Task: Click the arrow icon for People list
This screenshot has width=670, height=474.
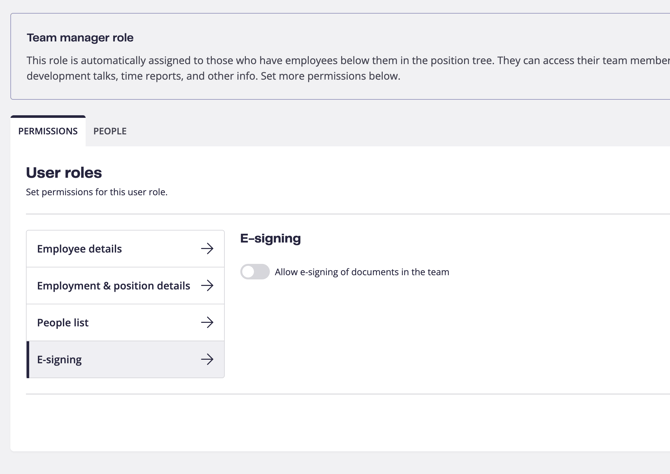Action: pyautogui.click(x=207, y=323)
